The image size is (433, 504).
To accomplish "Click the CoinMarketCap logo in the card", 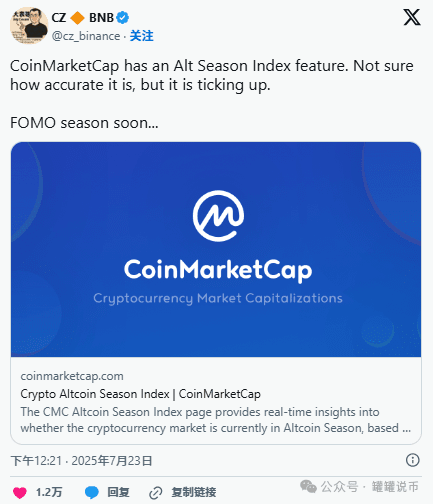I will pos(218,216).
